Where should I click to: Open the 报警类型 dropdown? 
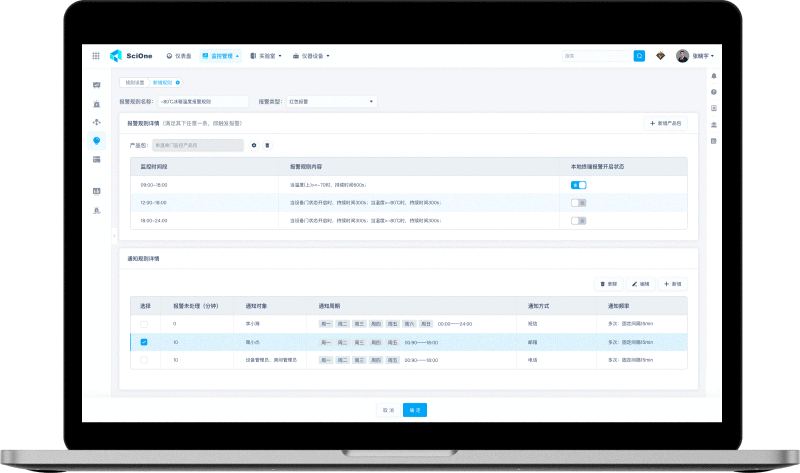(x=332, y=102)
